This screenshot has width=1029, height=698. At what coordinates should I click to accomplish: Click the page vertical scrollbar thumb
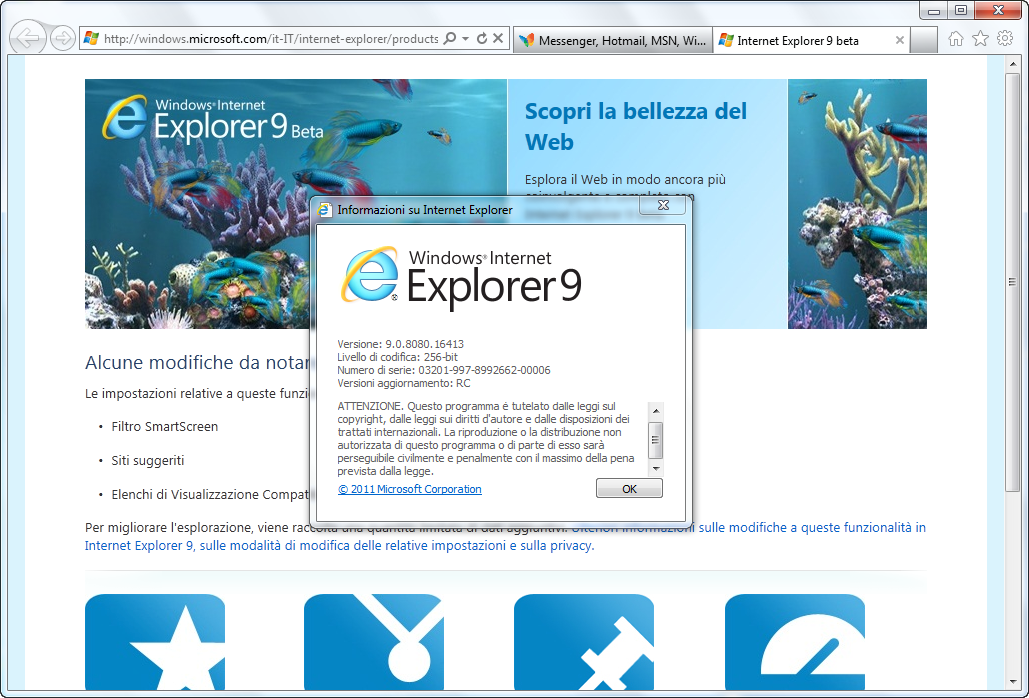(x=1013, y=282)
